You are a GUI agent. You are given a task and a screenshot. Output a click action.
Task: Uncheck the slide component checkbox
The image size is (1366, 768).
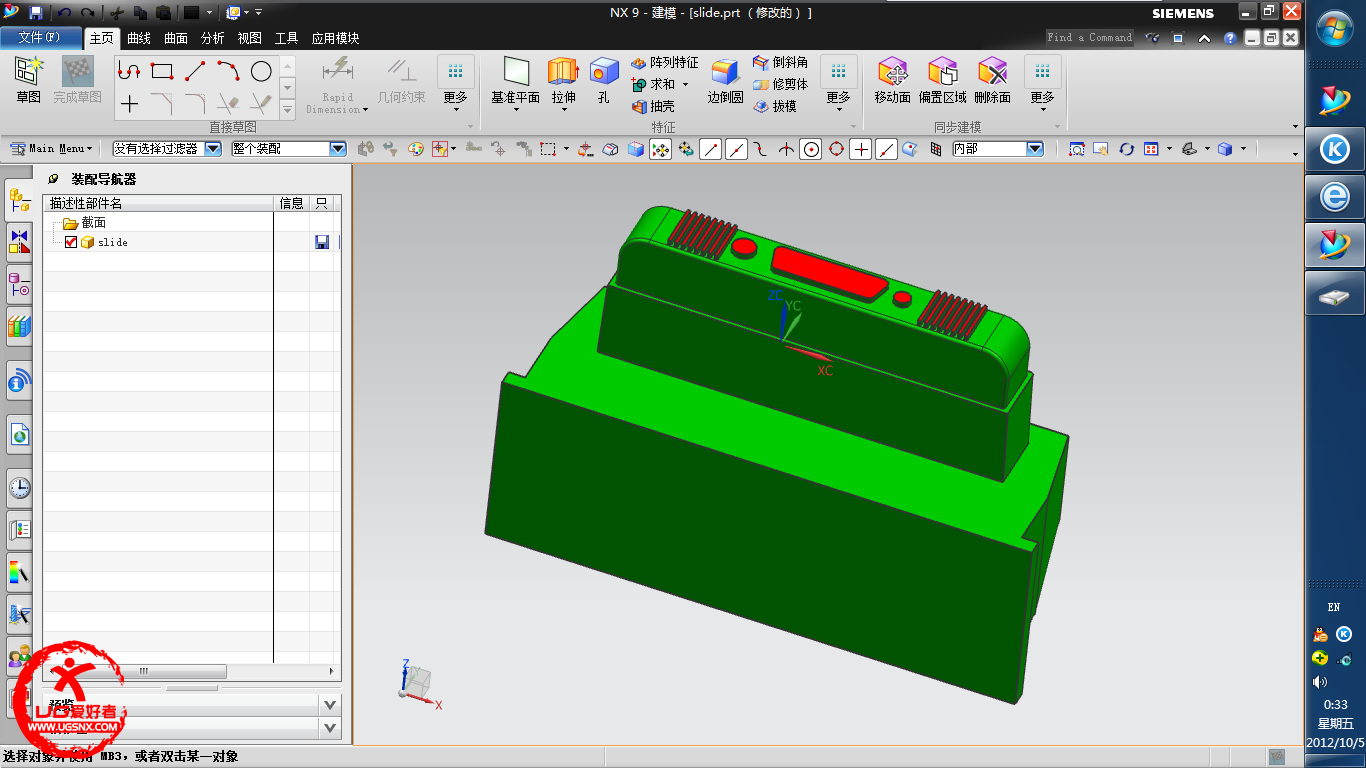click(70, 242)
